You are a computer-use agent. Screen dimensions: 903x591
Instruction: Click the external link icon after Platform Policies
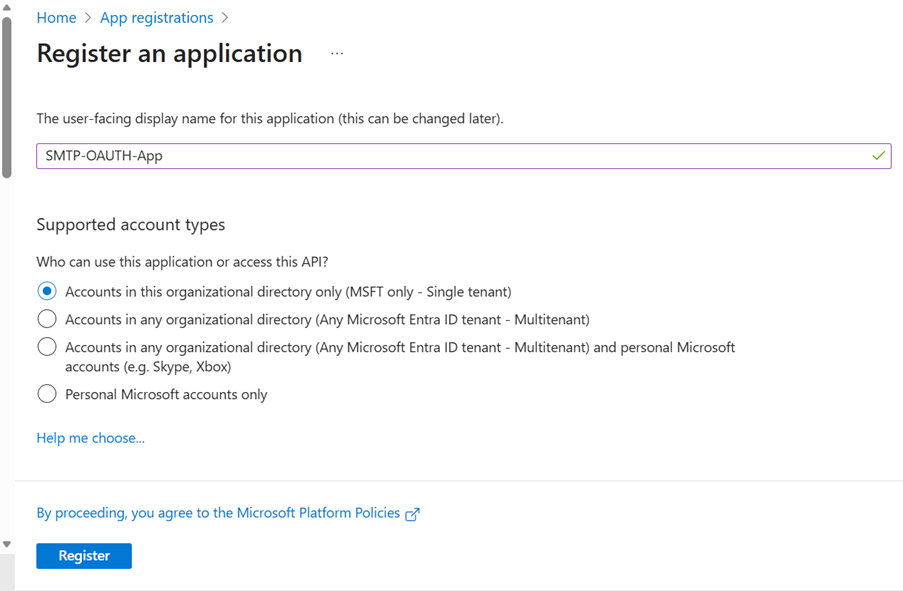pyautogui.click(x=412, y=514)
